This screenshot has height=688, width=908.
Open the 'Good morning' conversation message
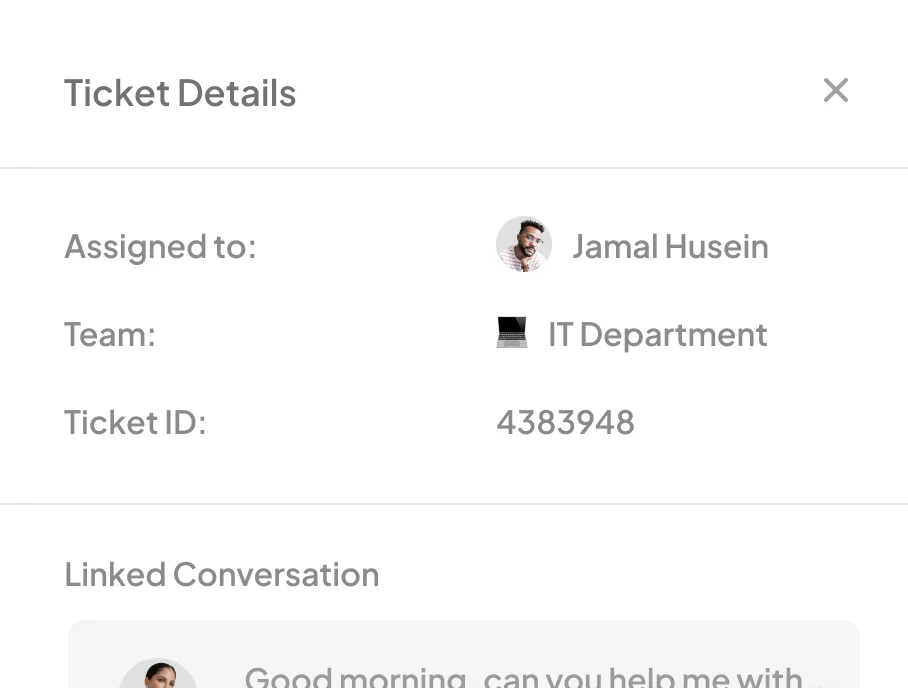coord(523,676)
